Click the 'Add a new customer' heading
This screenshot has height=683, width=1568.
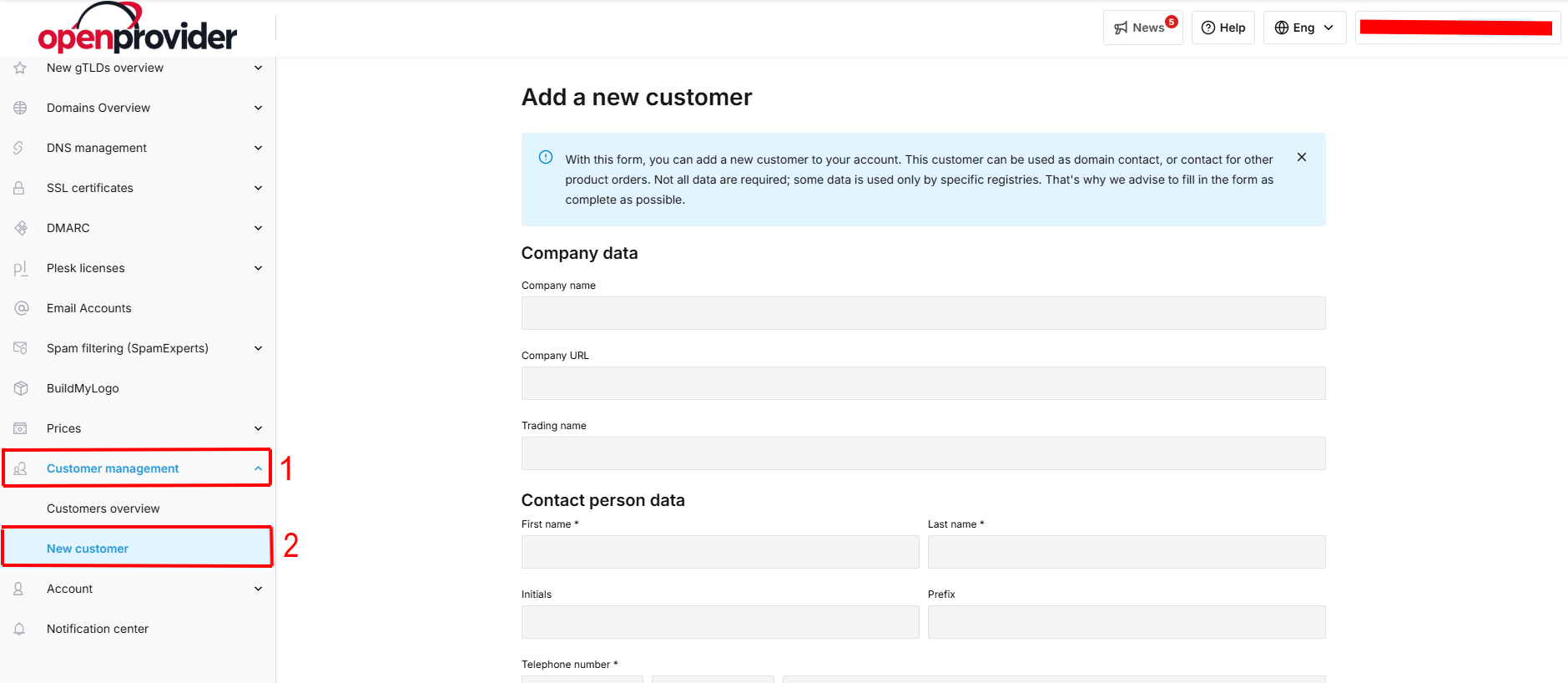pos(637,98)
